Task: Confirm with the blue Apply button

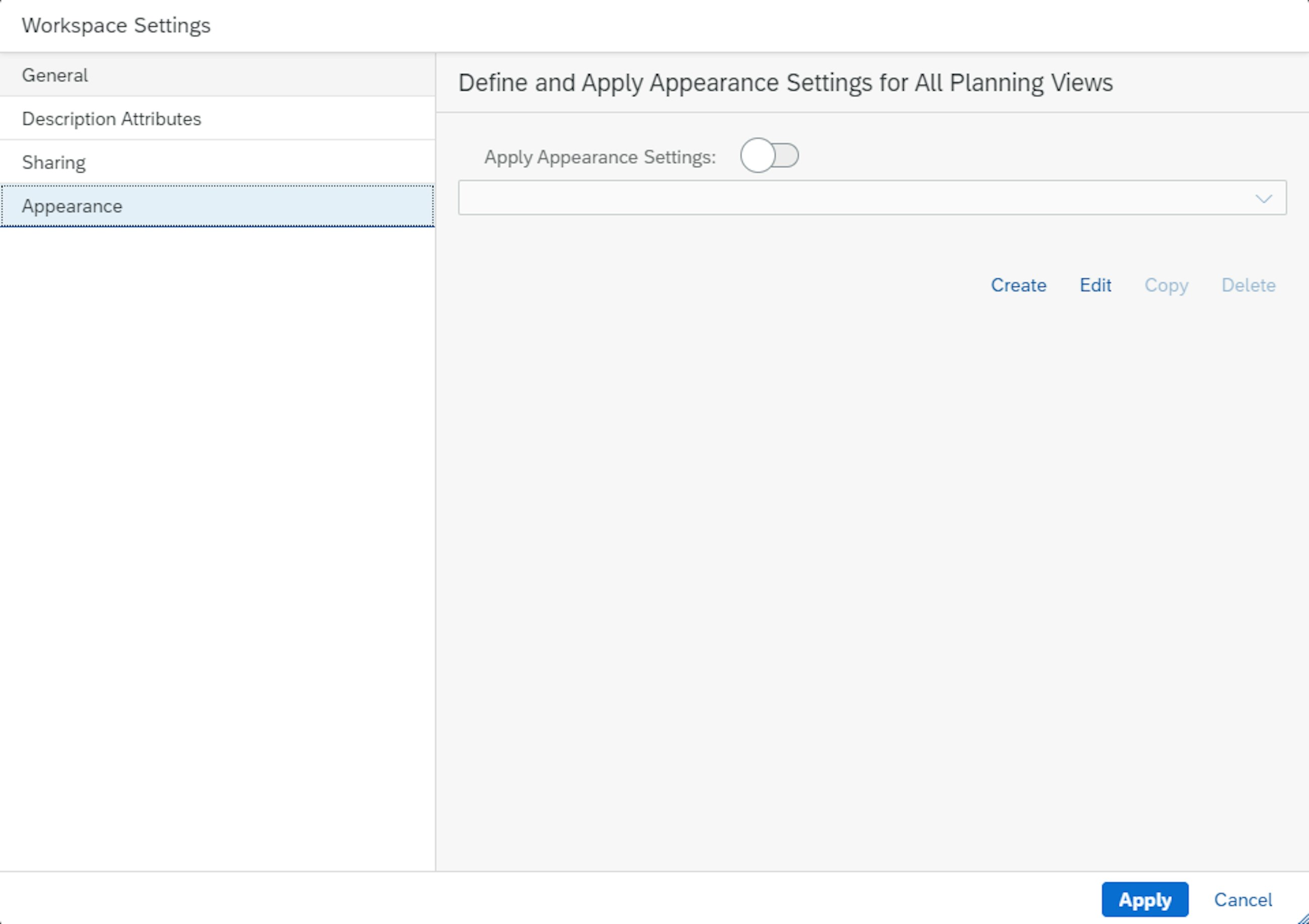Action: [1144, 899]
